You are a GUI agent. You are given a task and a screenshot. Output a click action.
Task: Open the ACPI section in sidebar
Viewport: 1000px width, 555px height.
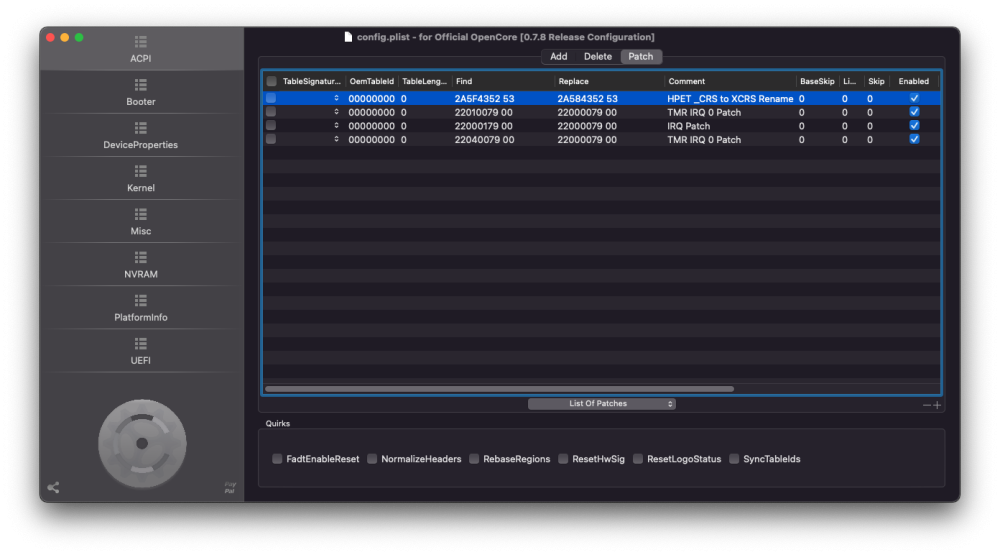pos(141,49)
